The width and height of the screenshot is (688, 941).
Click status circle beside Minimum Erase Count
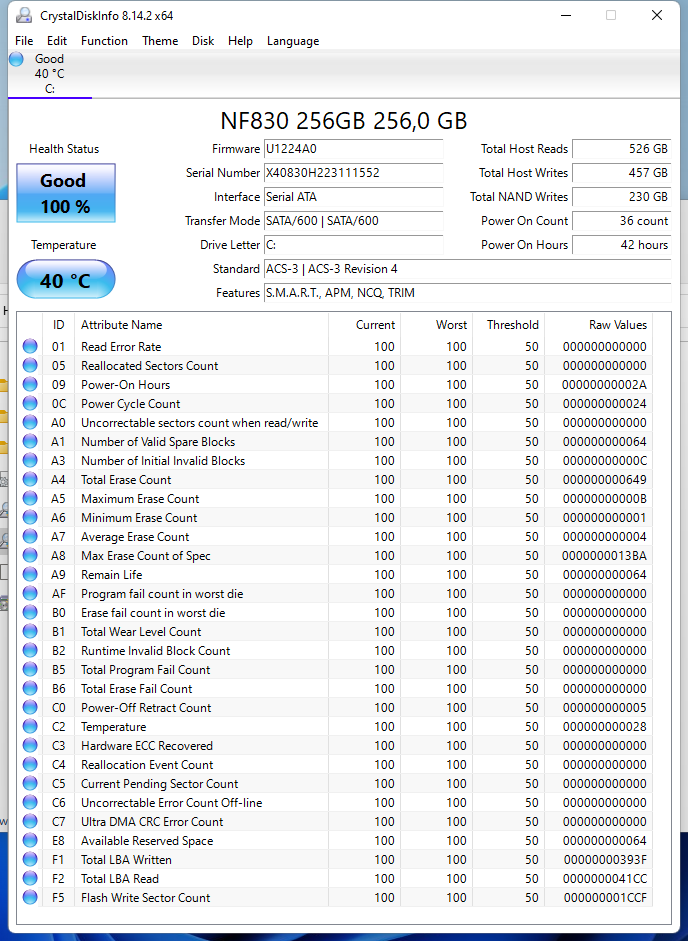pos(30,517)
